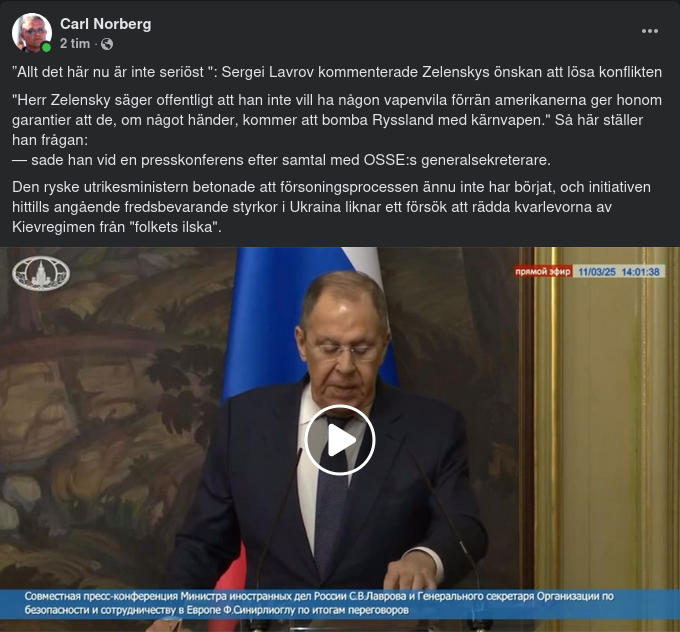Open the post permalink via '2 tim'

pos(75,44)
